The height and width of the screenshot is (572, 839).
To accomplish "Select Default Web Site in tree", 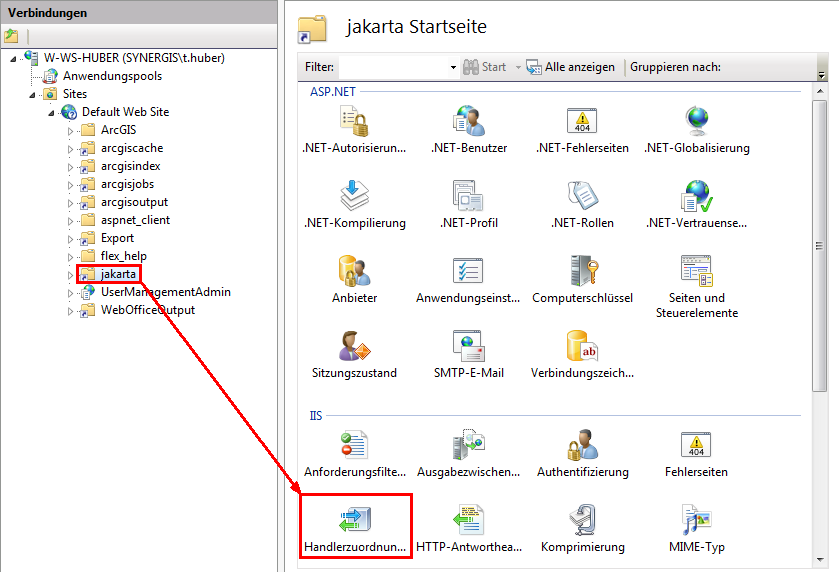I will click(x=125, y=112).
